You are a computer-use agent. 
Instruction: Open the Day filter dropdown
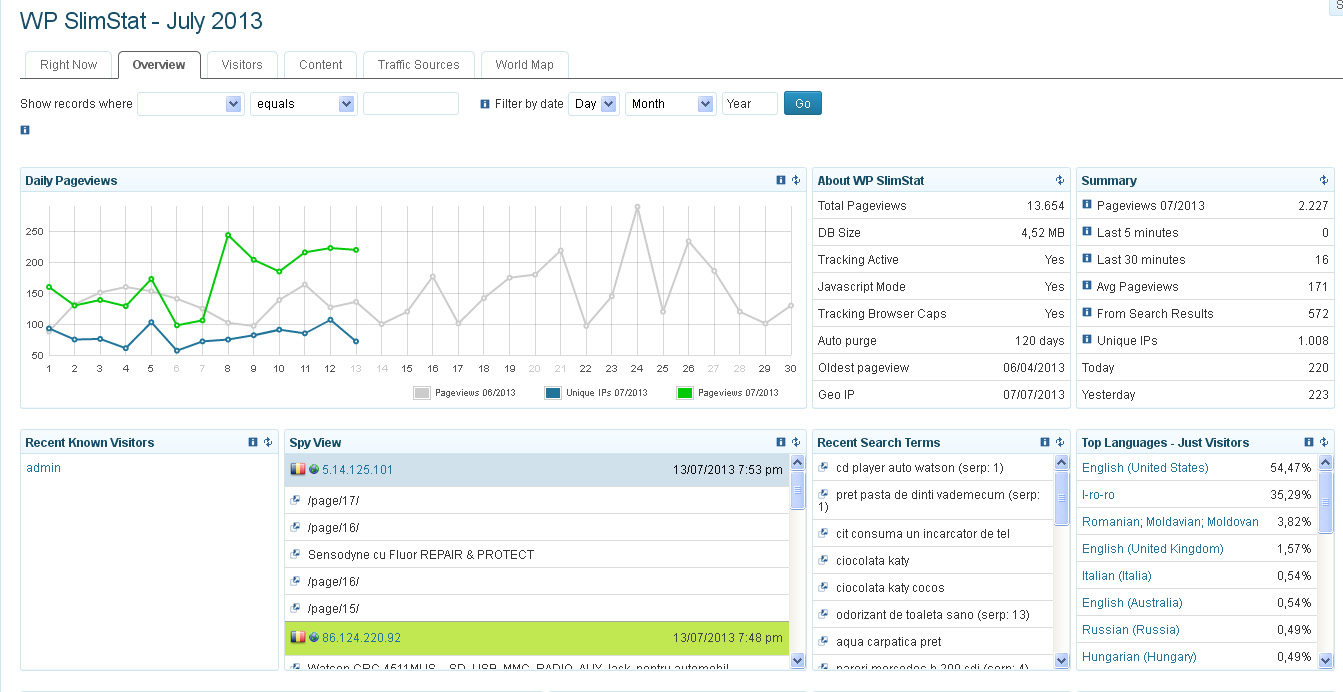tap(594, 104)
